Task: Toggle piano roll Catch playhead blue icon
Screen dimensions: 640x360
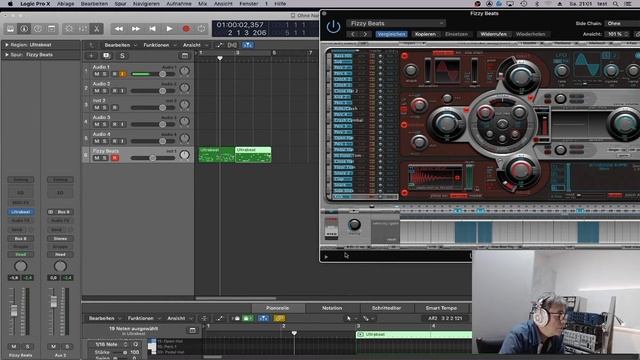Action: 263,318
